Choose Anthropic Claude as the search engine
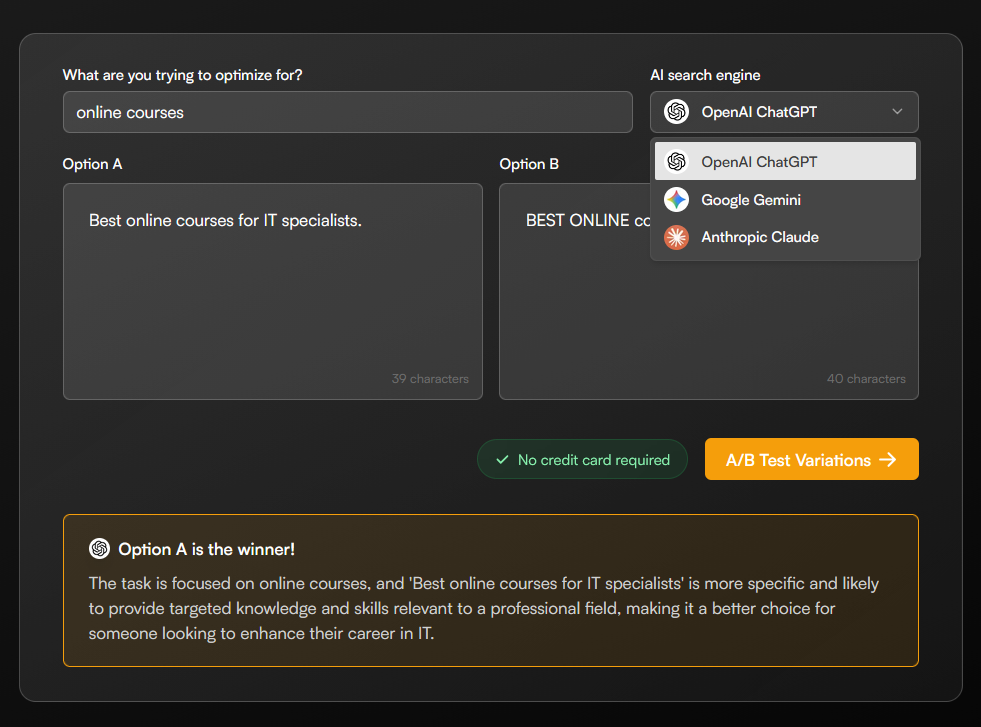Viewport: 981px width, 727px height. (760, 237)
